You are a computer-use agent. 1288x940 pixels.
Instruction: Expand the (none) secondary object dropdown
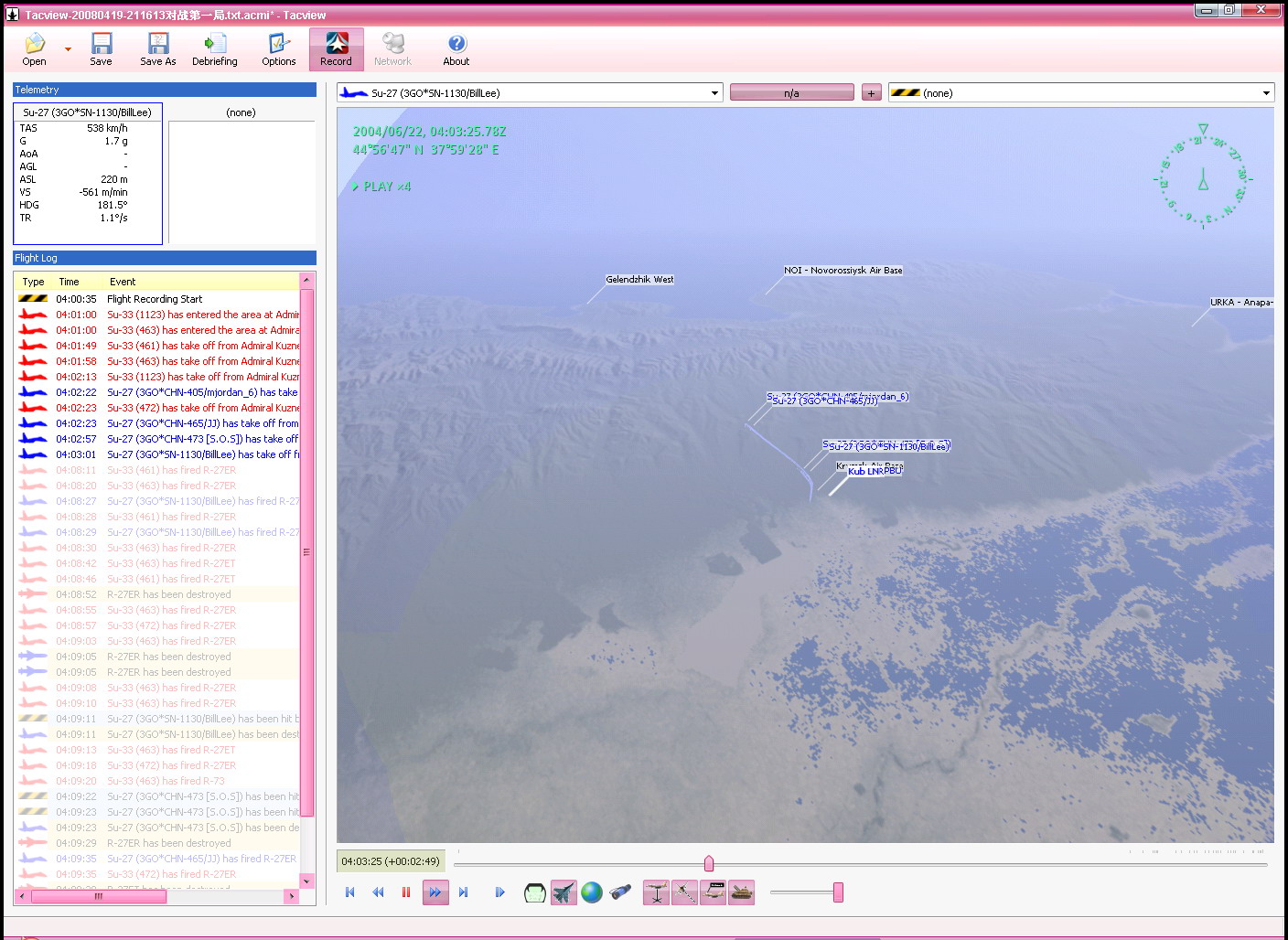[x=1266, y=93]
